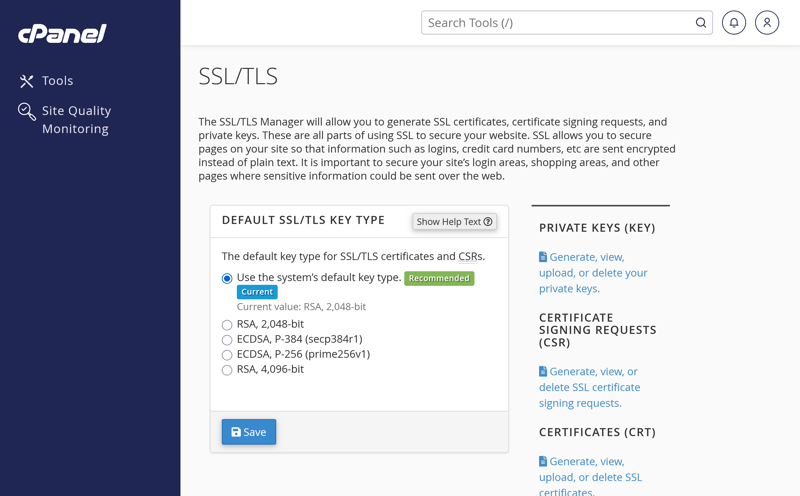Click the SSL/TLS page heading
800x496 pixels.
[x=238, y=77]
